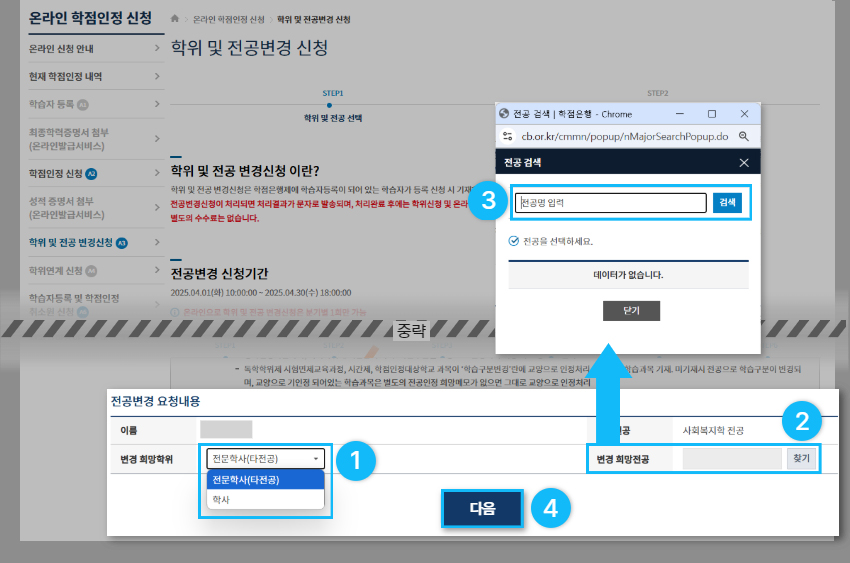Expand chevron beside 학점인정 신청
The height and width of the screenshot is (563, 850).
[157, 173]
